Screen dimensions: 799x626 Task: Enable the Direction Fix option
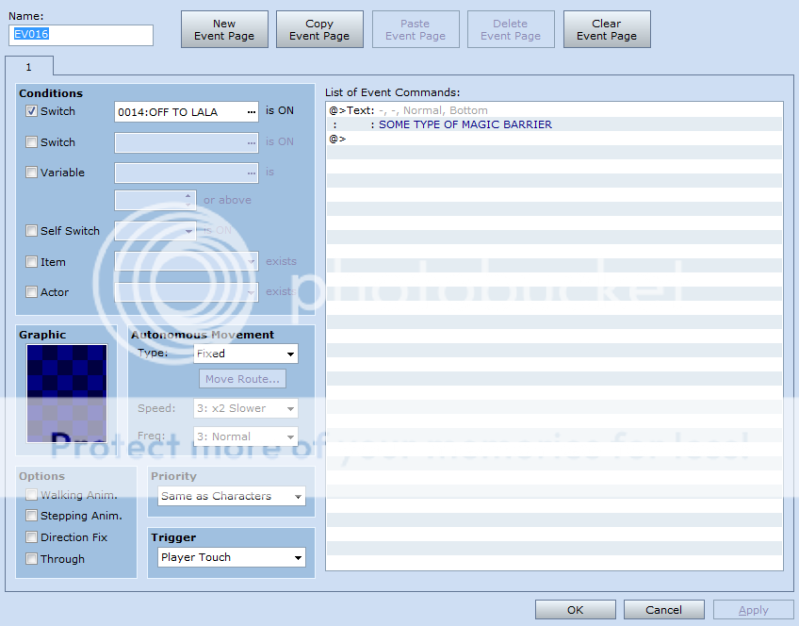point(32,537)
